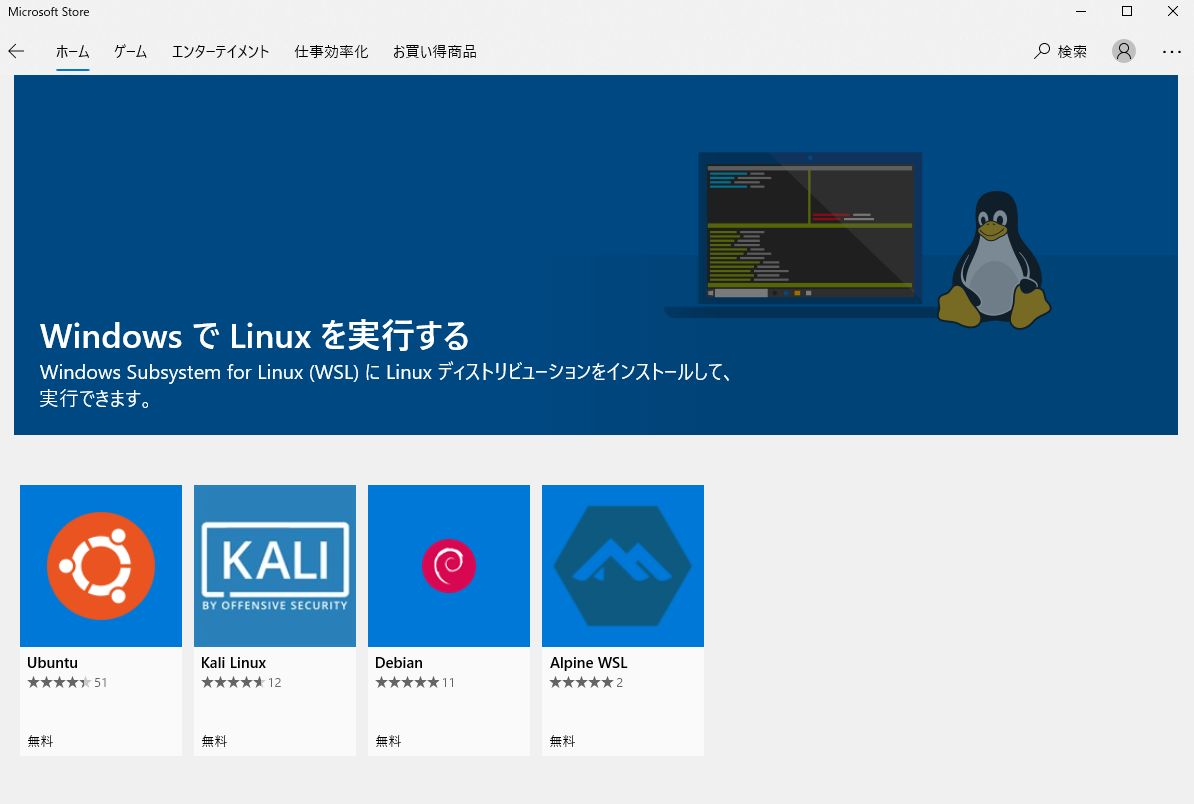This screenshot has height=804, width=1194.
Task: Click the Alpine WSL title text
Action: tap(589, 662)
